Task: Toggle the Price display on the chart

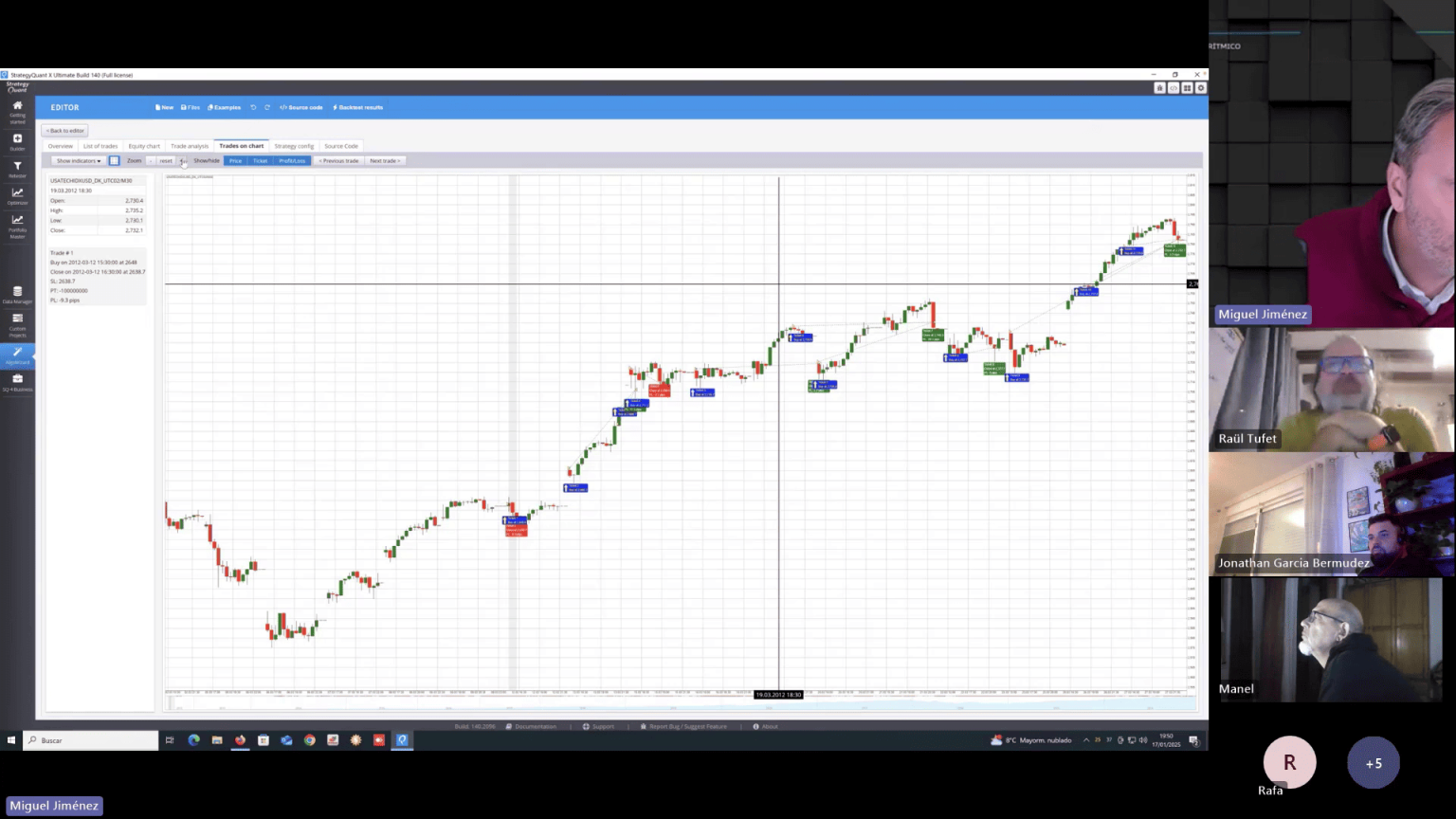Action: tap(235, 160)
